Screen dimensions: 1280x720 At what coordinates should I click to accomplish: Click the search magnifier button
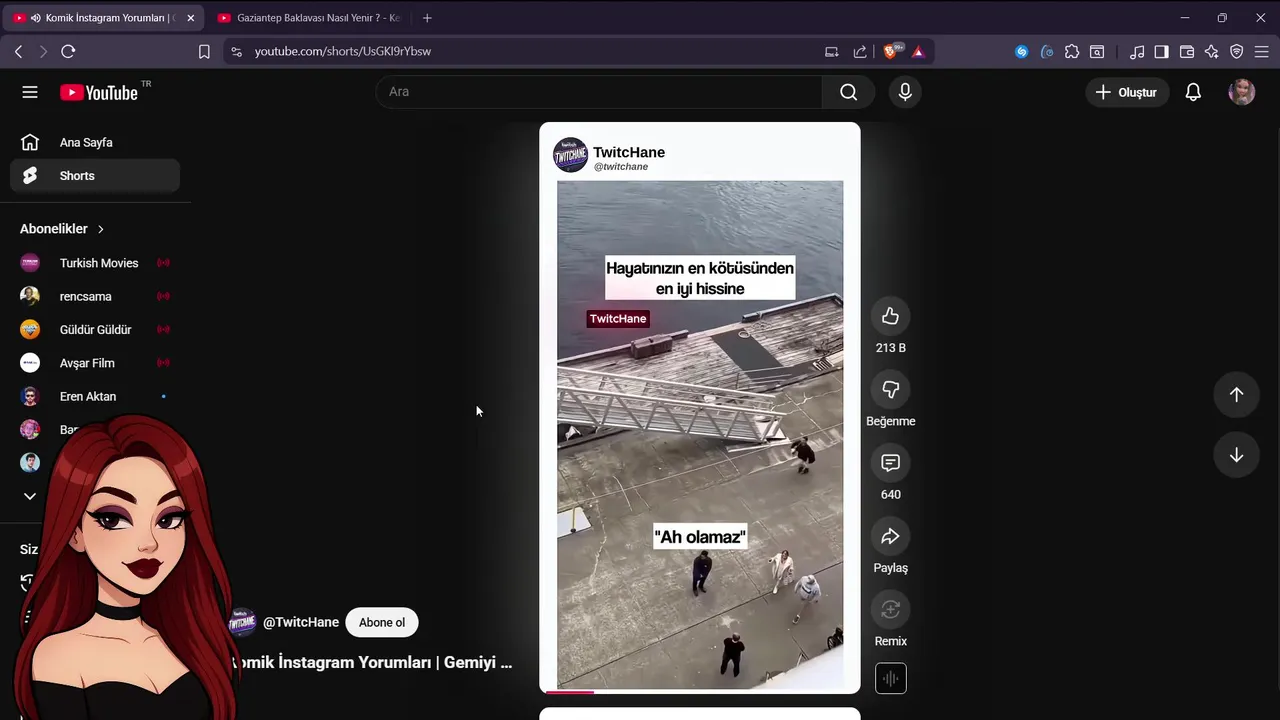click(x=848, y=92)
